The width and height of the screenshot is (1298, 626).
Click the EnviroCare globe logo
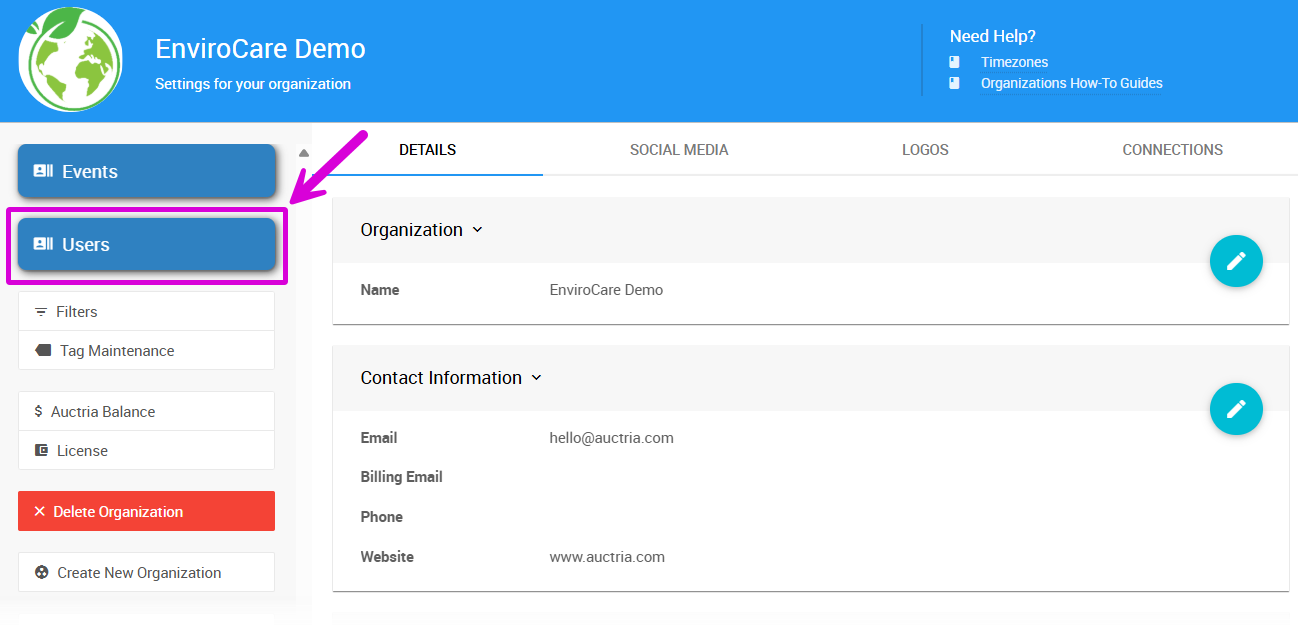pyautogui.click(x=70, y=59)
